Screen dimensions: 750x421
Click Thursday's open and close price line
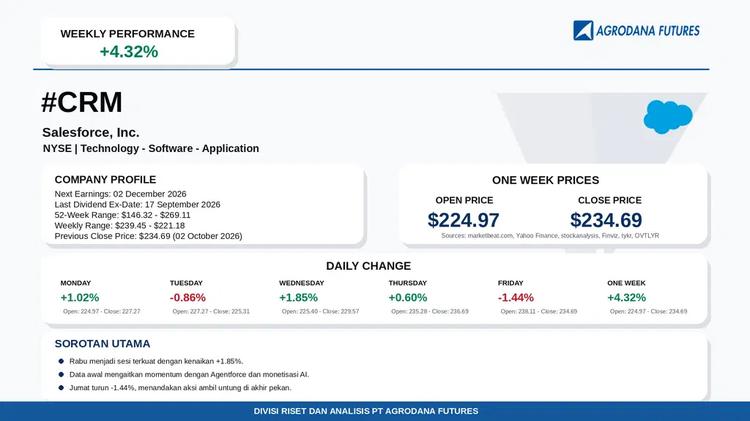coord(430,311)
